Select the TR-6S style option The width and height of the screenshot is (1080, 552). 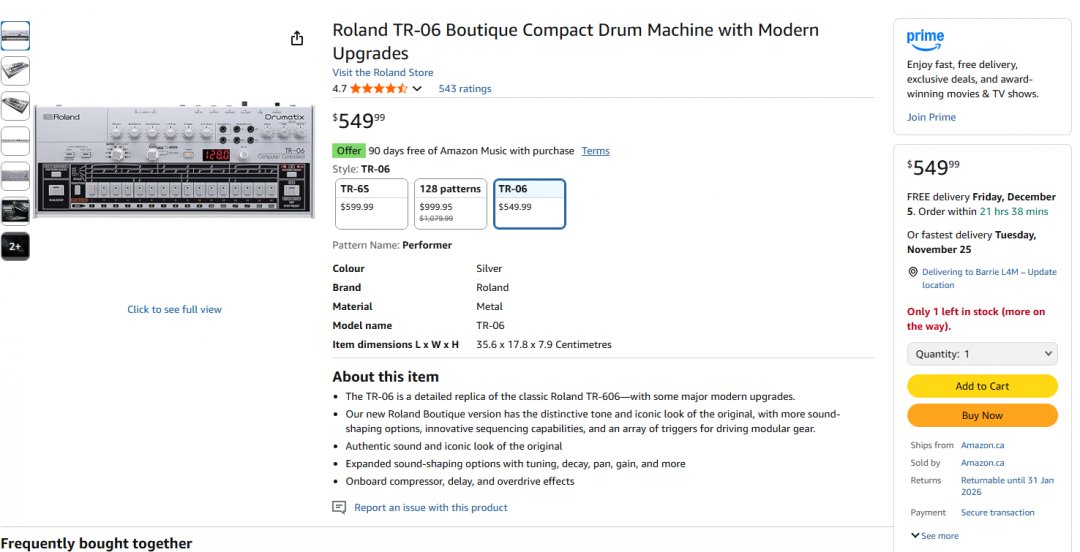click(x=371, y=204)
